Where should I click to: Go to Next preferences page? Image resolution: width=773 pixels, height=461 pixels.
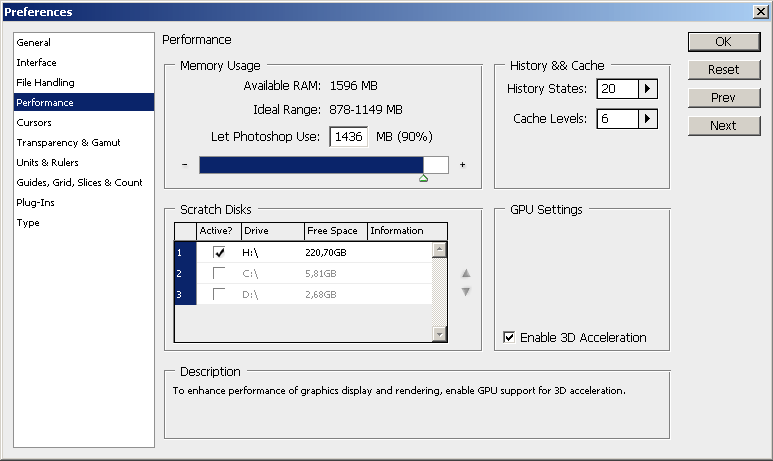722,126
